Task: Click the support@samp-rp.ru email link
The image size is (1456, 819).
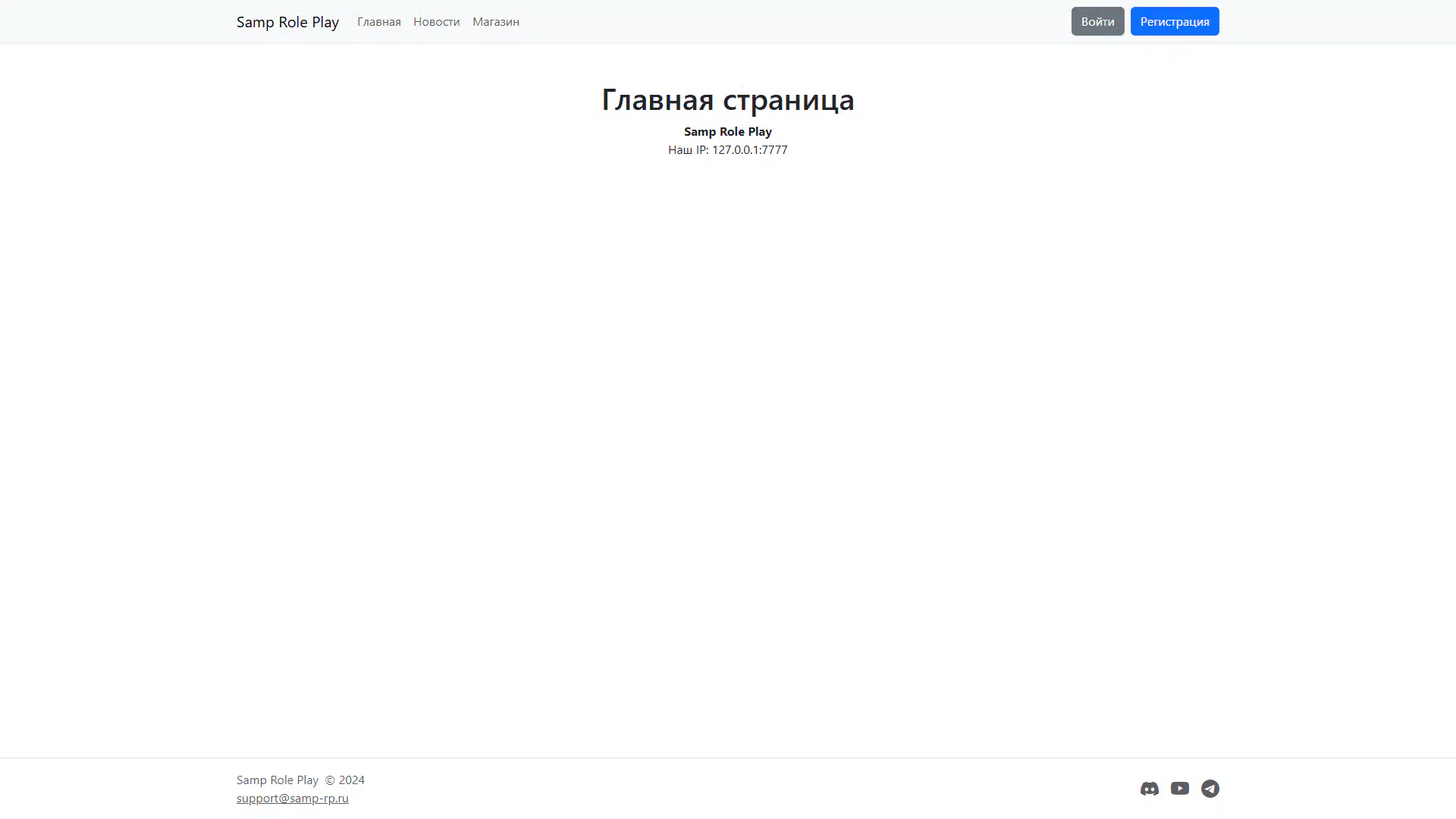Action: 292,798
